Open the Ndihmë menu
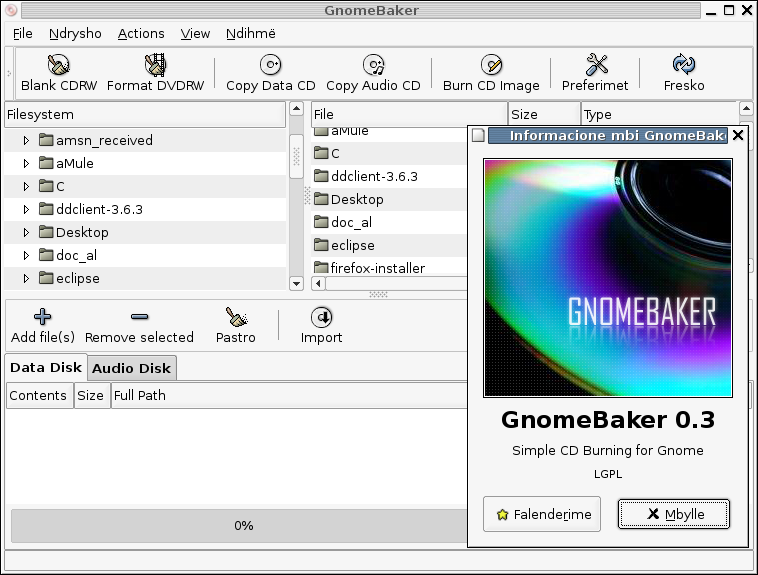This screenshot has width=758, height=575. (251, 33)
